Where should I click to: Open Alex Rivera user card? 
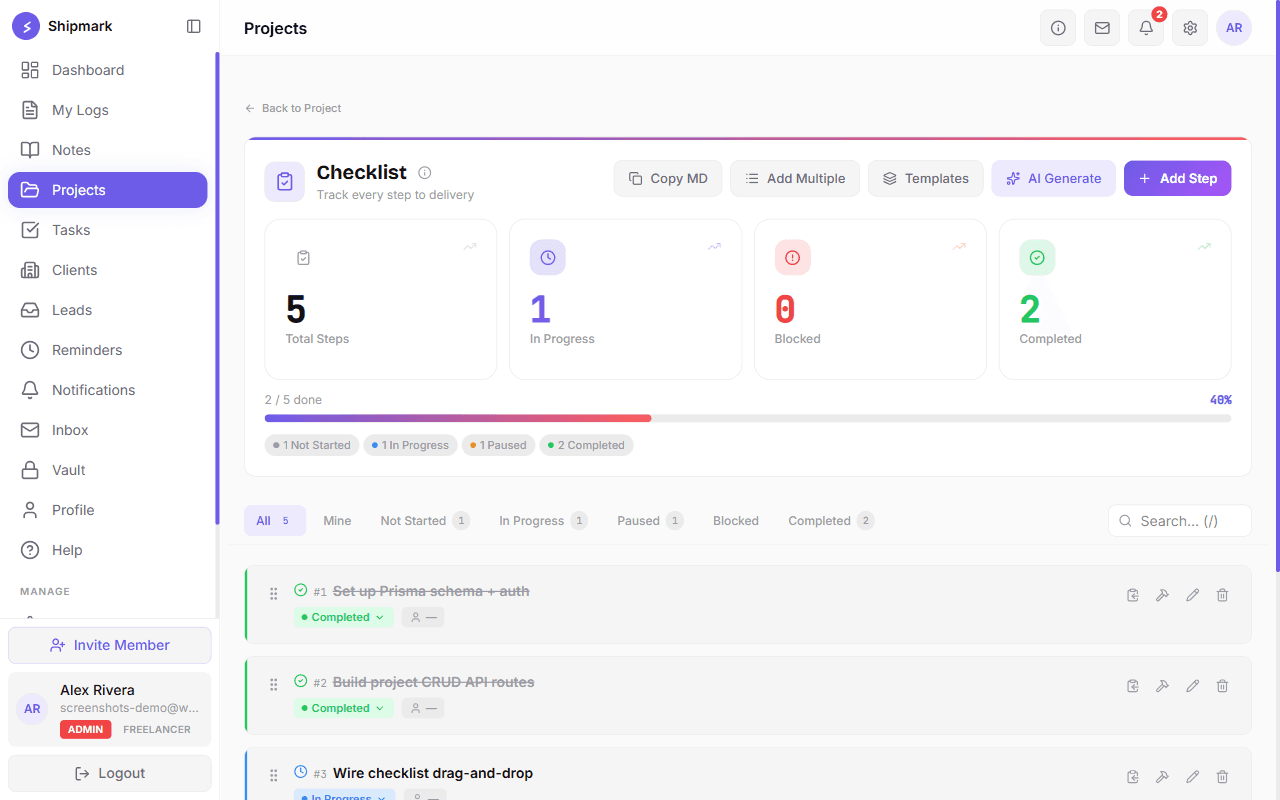pos(110,709)
